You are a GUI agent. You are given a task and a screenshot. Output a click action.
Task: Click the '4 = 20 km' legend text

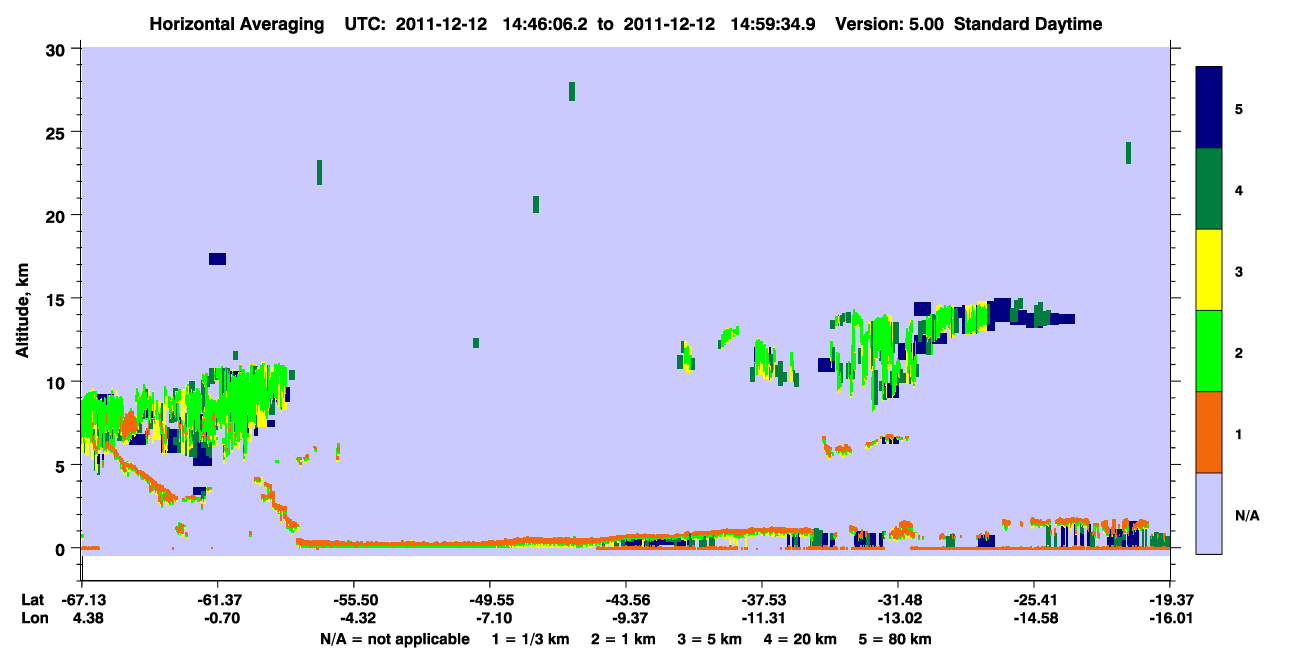coord(799,639)
